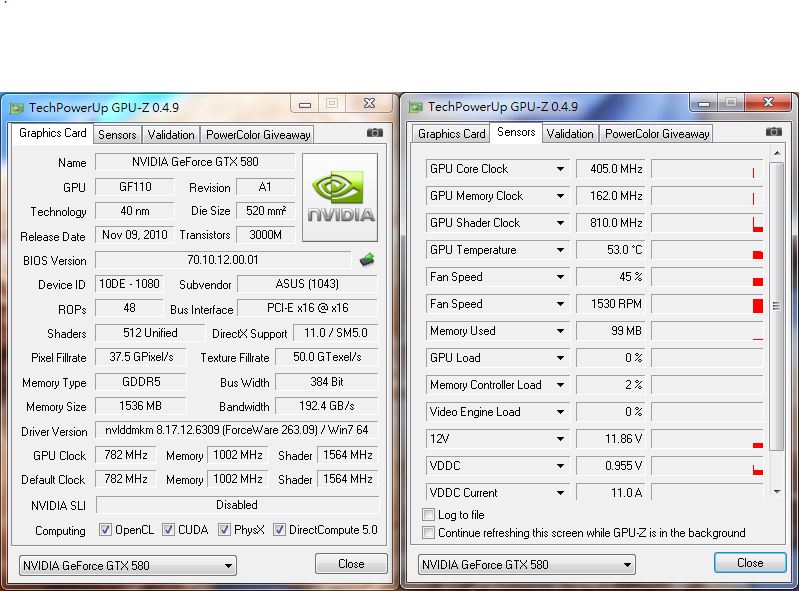Click the 405.0 MHz core clock value
799x591 pixels.
(610, 169)
